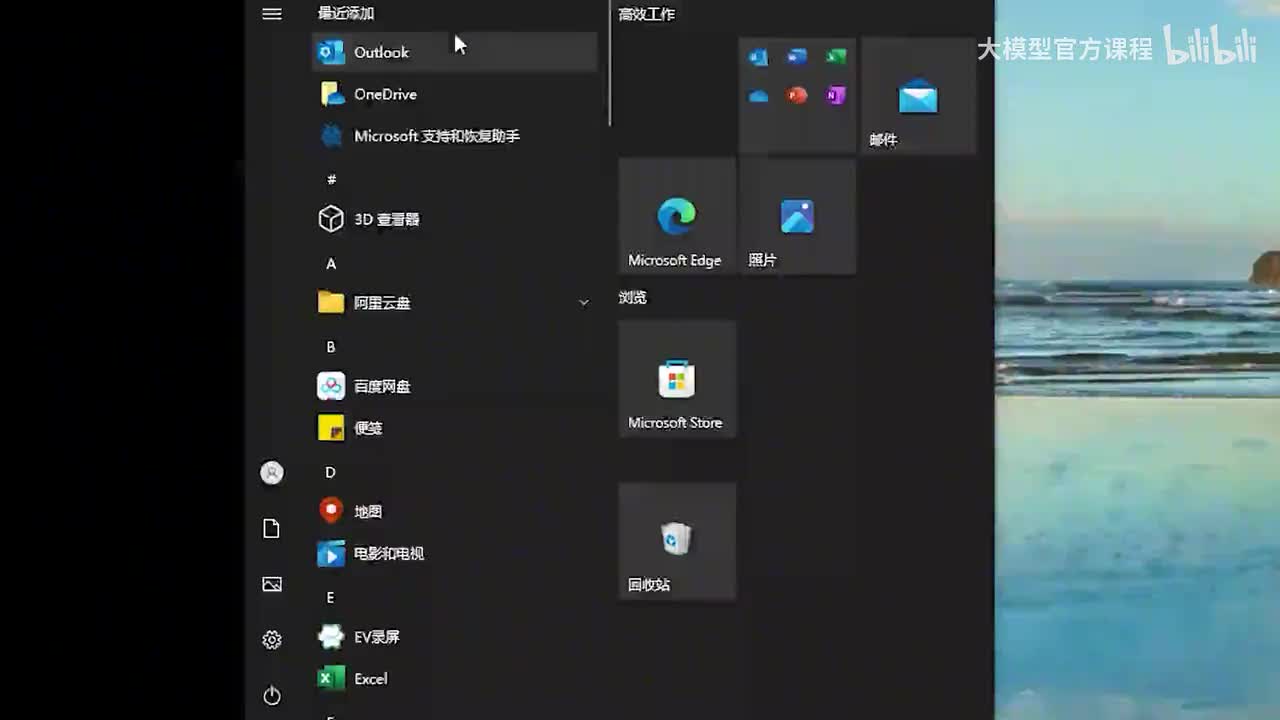This screenshot has height=720, width=1280.
Task: Click the 浏览 tile group title
Action: [633, 297]
